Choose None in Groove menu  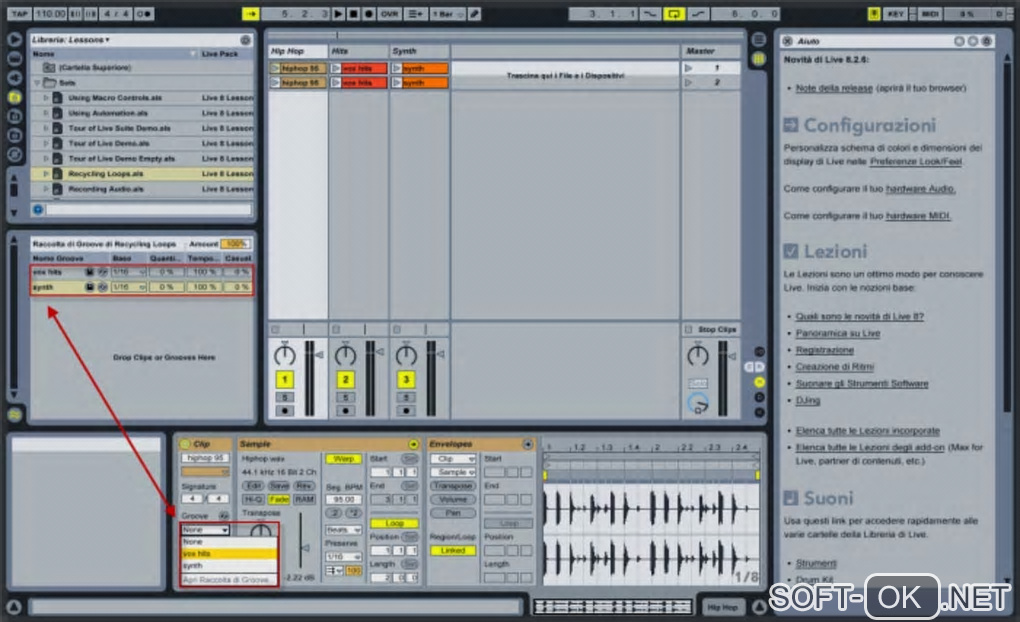tap(229, 541)
